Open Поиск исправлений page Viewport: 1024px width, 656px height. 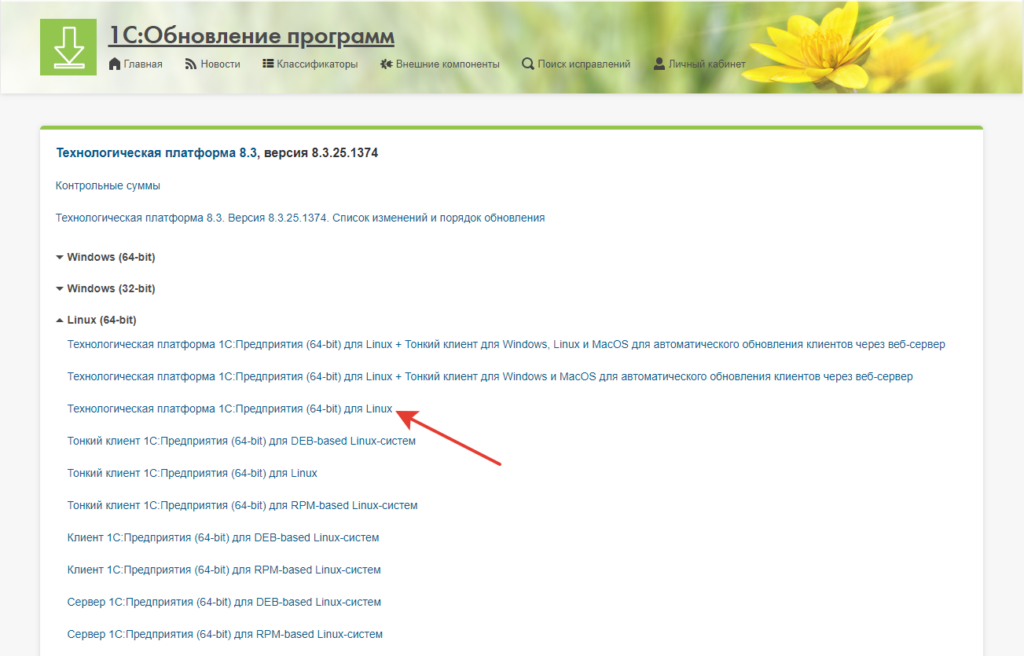pyautogui.click(x=584, y=64)
